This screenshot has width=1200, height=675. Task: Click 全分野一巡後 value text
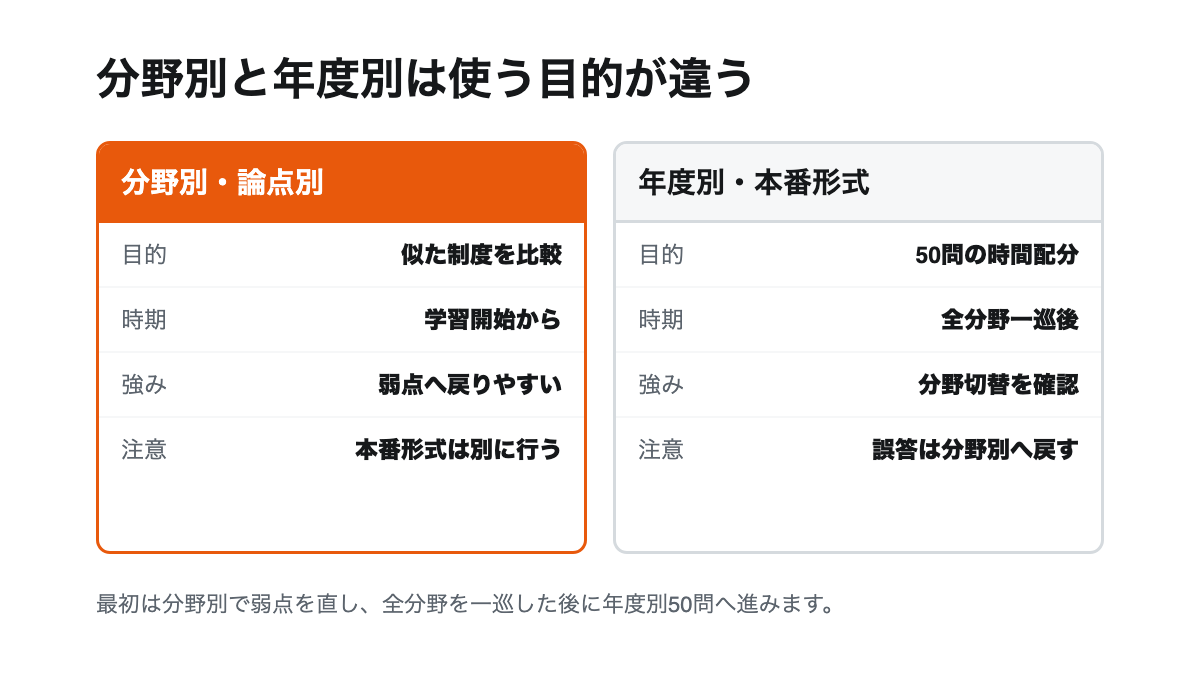[1010, 320]
